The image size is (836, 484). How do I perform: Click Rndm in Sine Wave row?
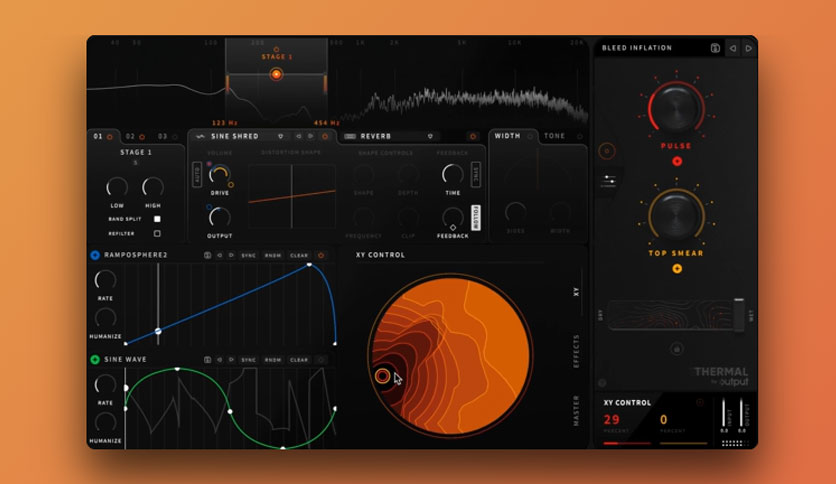[x=273, y=360]
